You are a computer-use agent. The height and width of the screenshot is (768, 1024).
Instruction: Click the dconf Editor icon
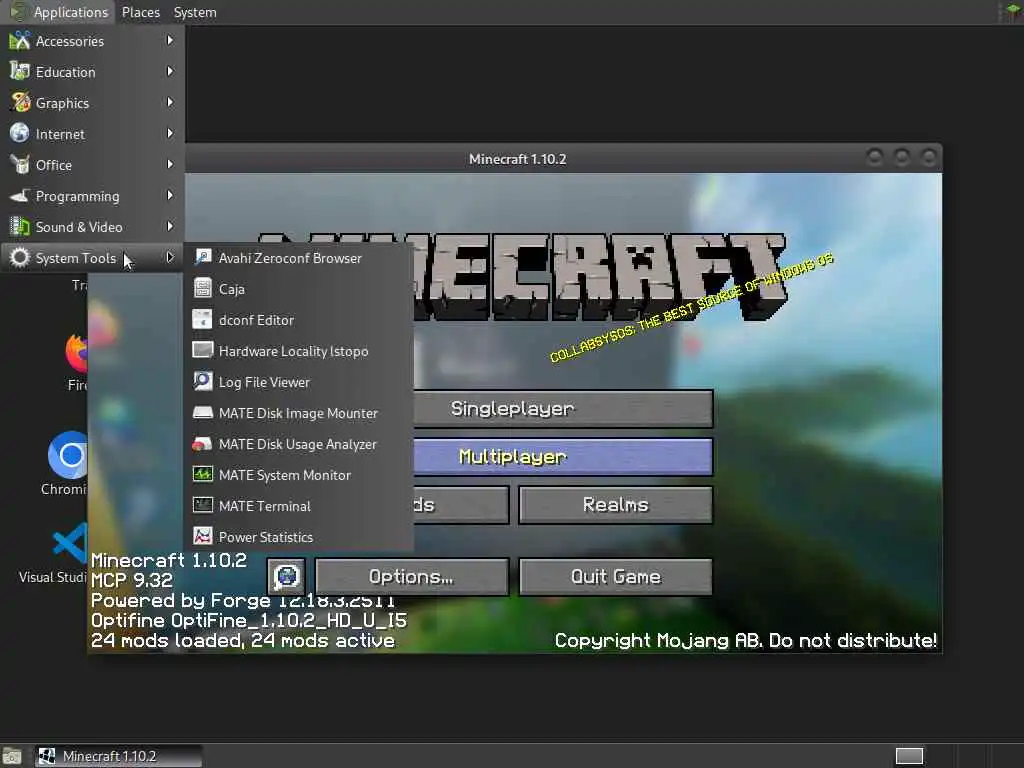pyautogui.click(x=202, y=319)
